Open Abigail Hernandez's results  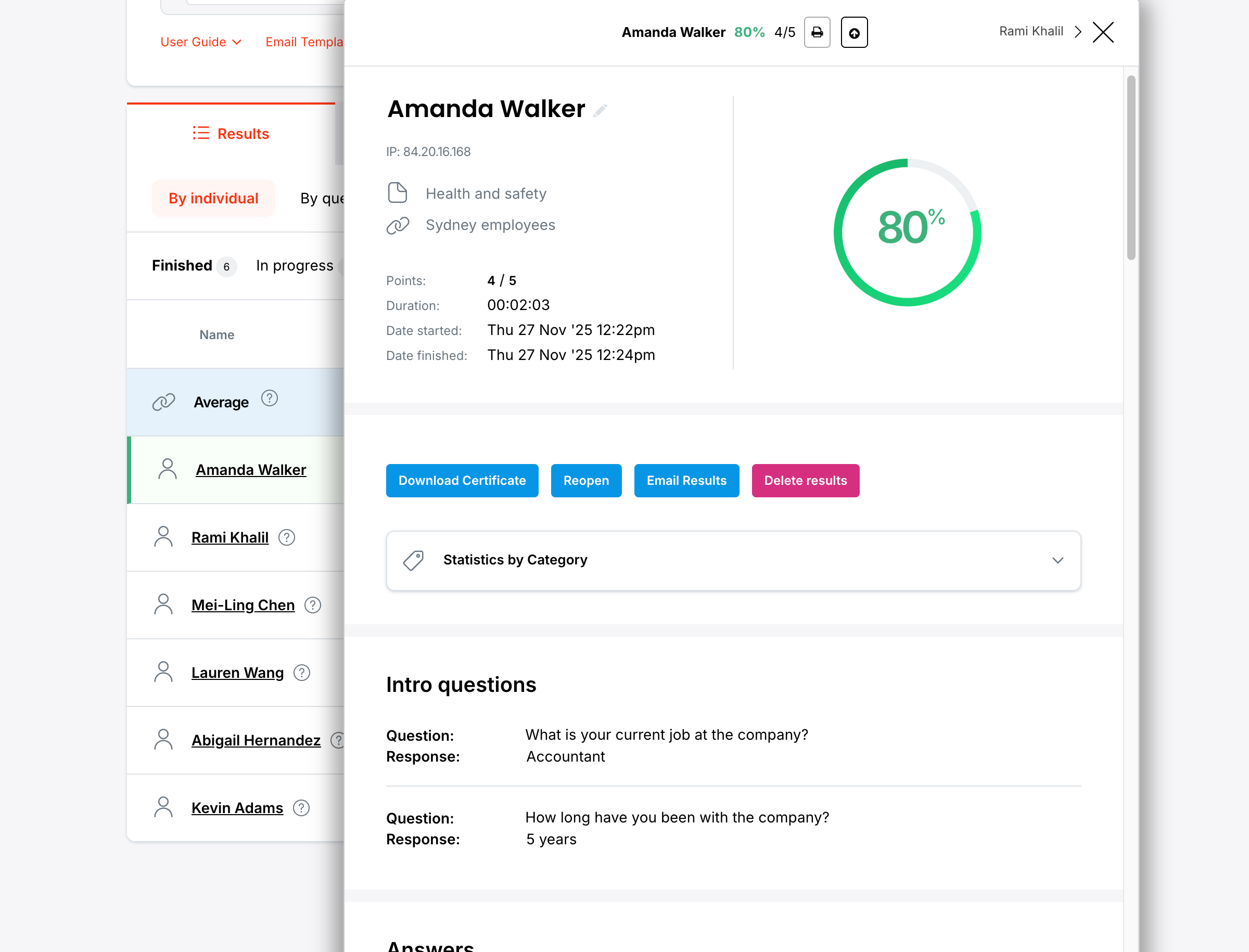click(256, 740)
